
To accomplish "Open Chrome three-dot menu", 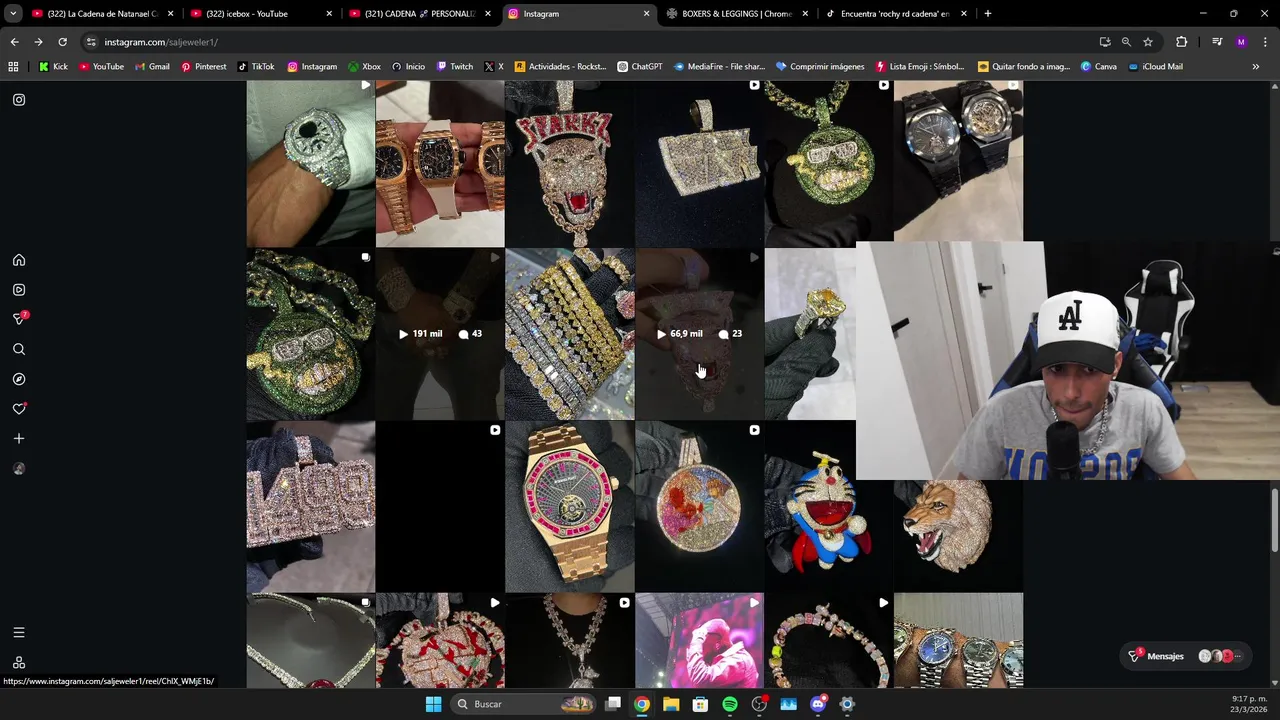I will (x=1266, y=42).
